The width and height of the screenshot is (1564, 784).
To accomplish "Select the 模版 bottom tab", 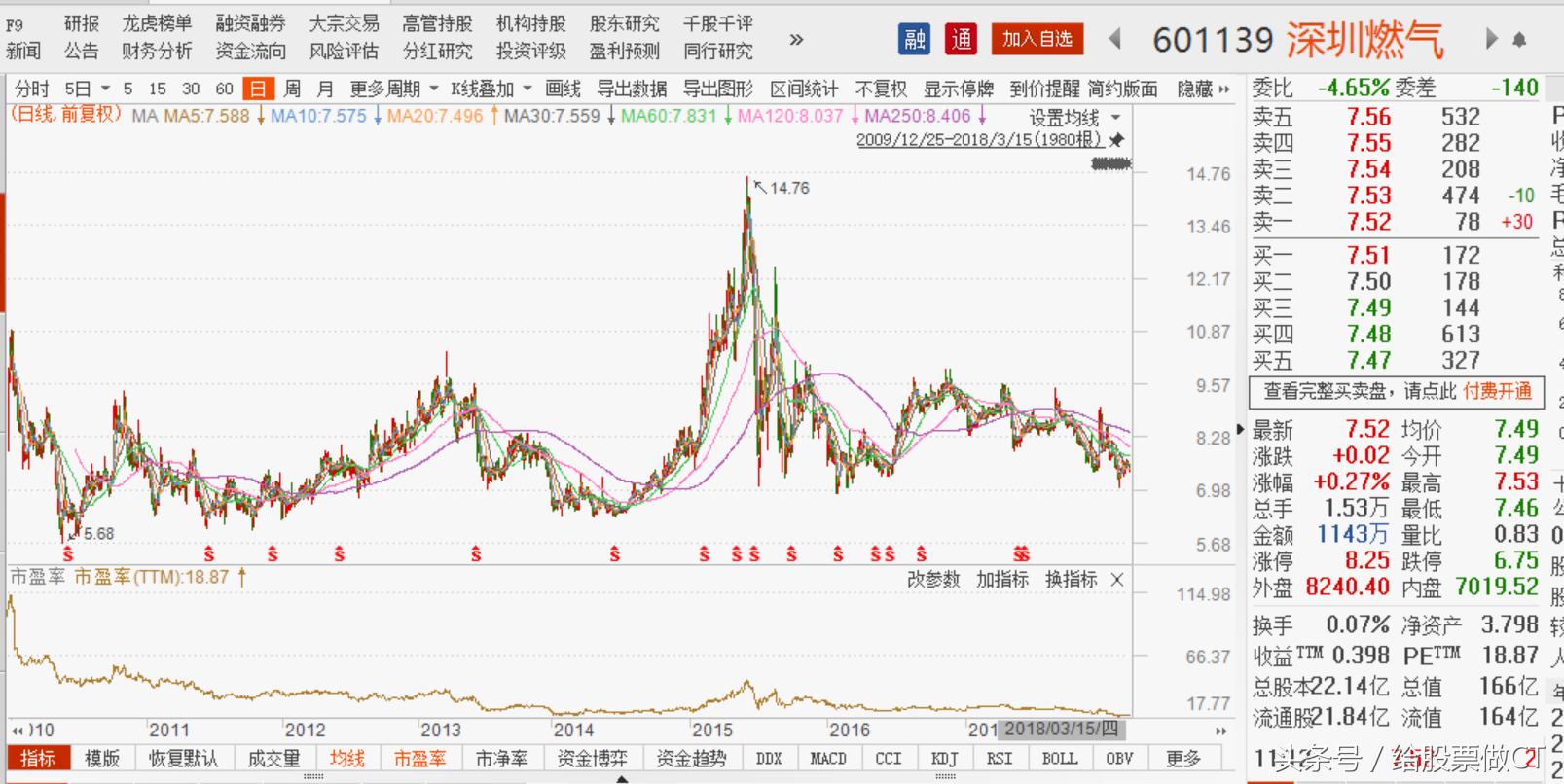I will tap(102, 759).
